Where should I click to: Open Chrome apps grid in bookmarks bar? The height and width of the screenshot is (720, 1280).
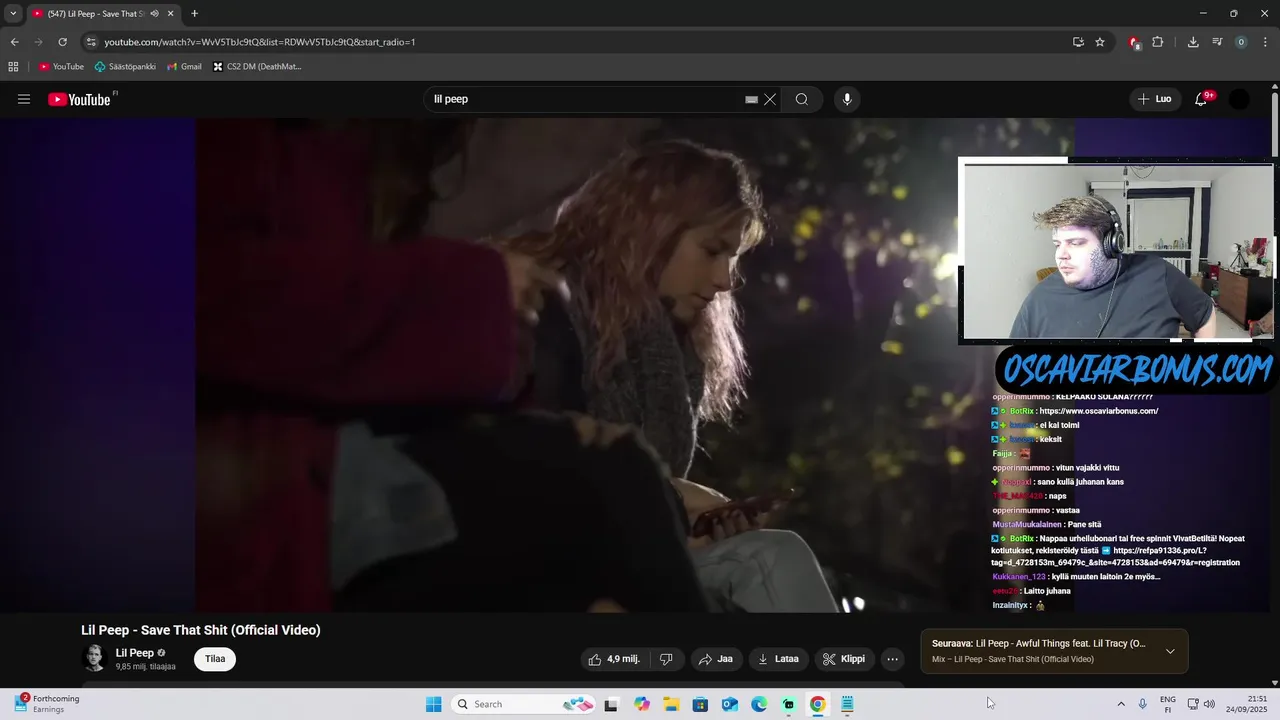[x=13, y=67]
